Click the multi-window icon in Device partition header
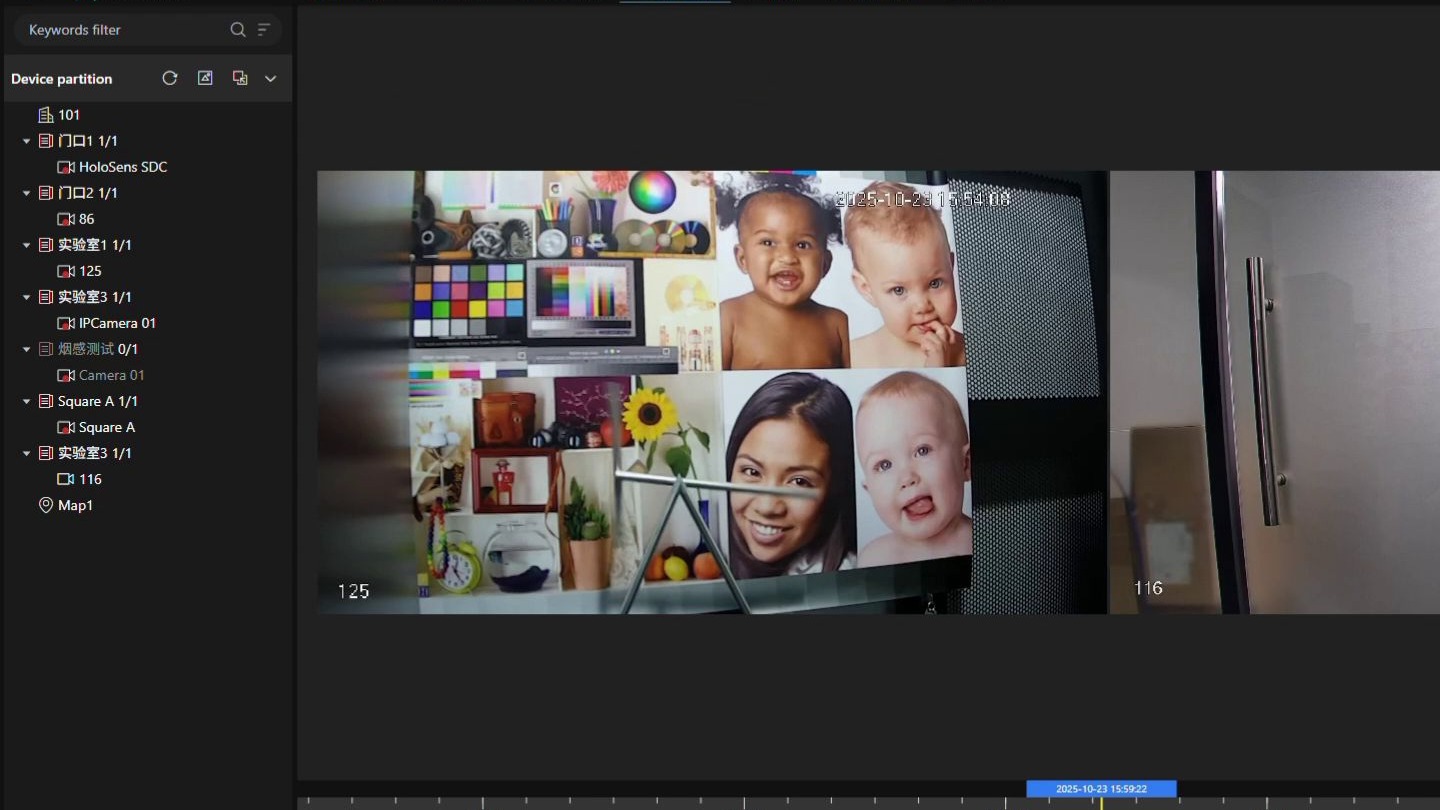 click(x=240, y=78)
